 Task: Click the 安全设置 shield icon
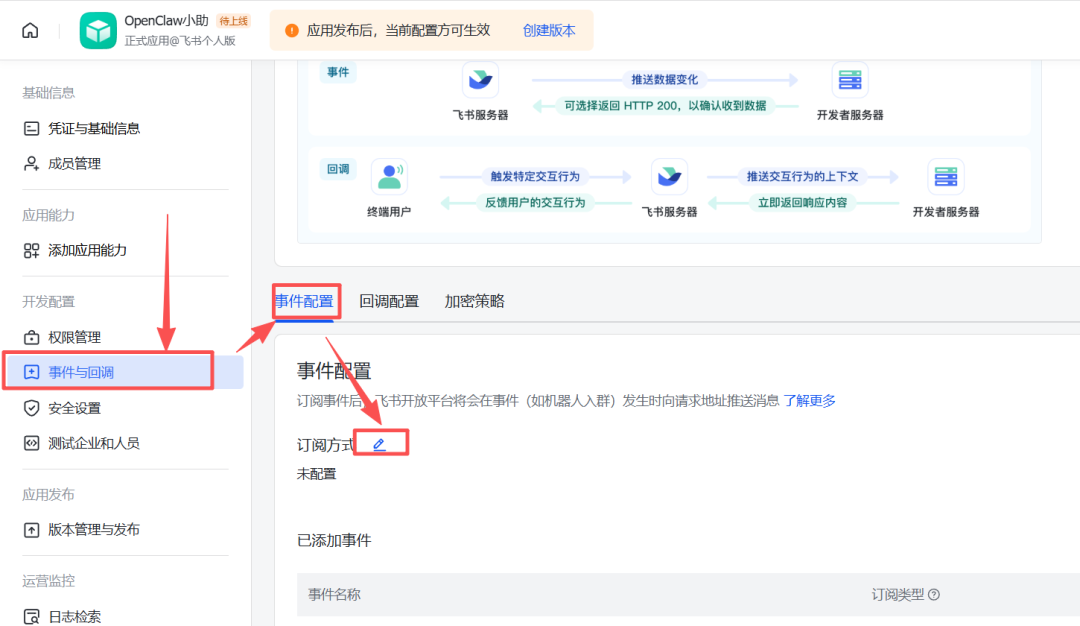(32, 408)
